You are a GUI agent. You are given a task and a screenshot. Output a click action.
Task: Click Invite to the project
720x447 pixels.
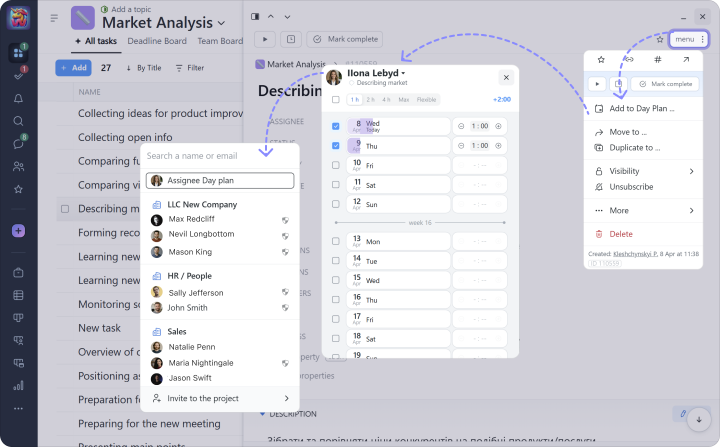pos(195,398)
